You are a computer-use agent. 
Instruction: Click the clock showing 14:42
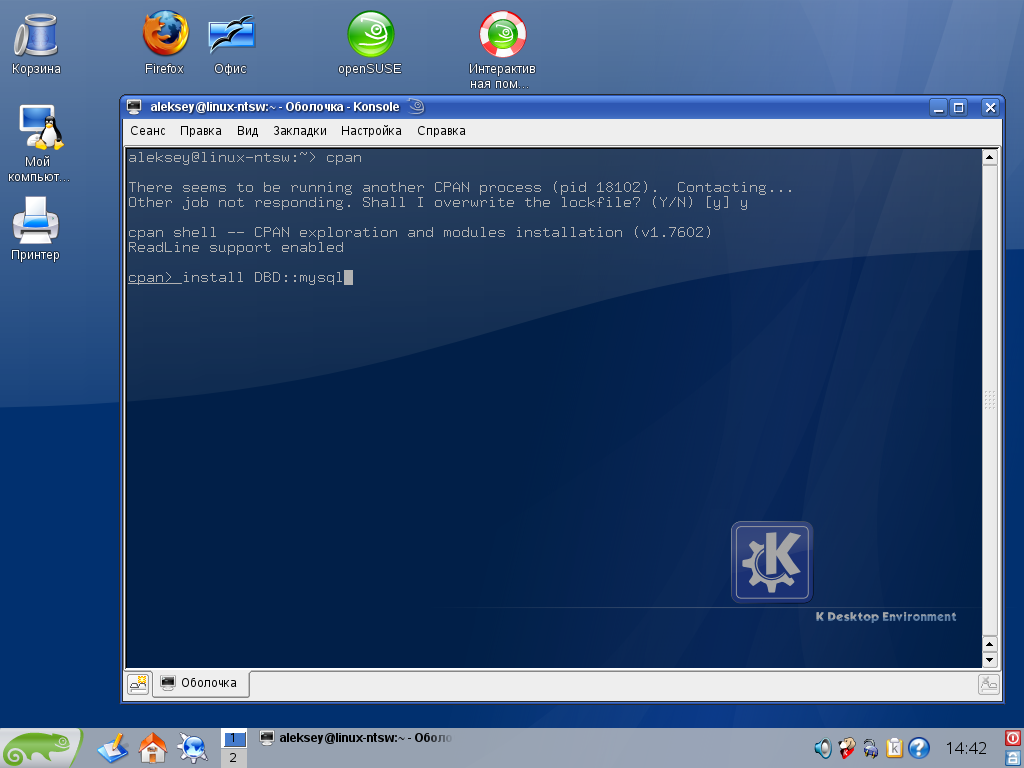click(x=966, y=748)
